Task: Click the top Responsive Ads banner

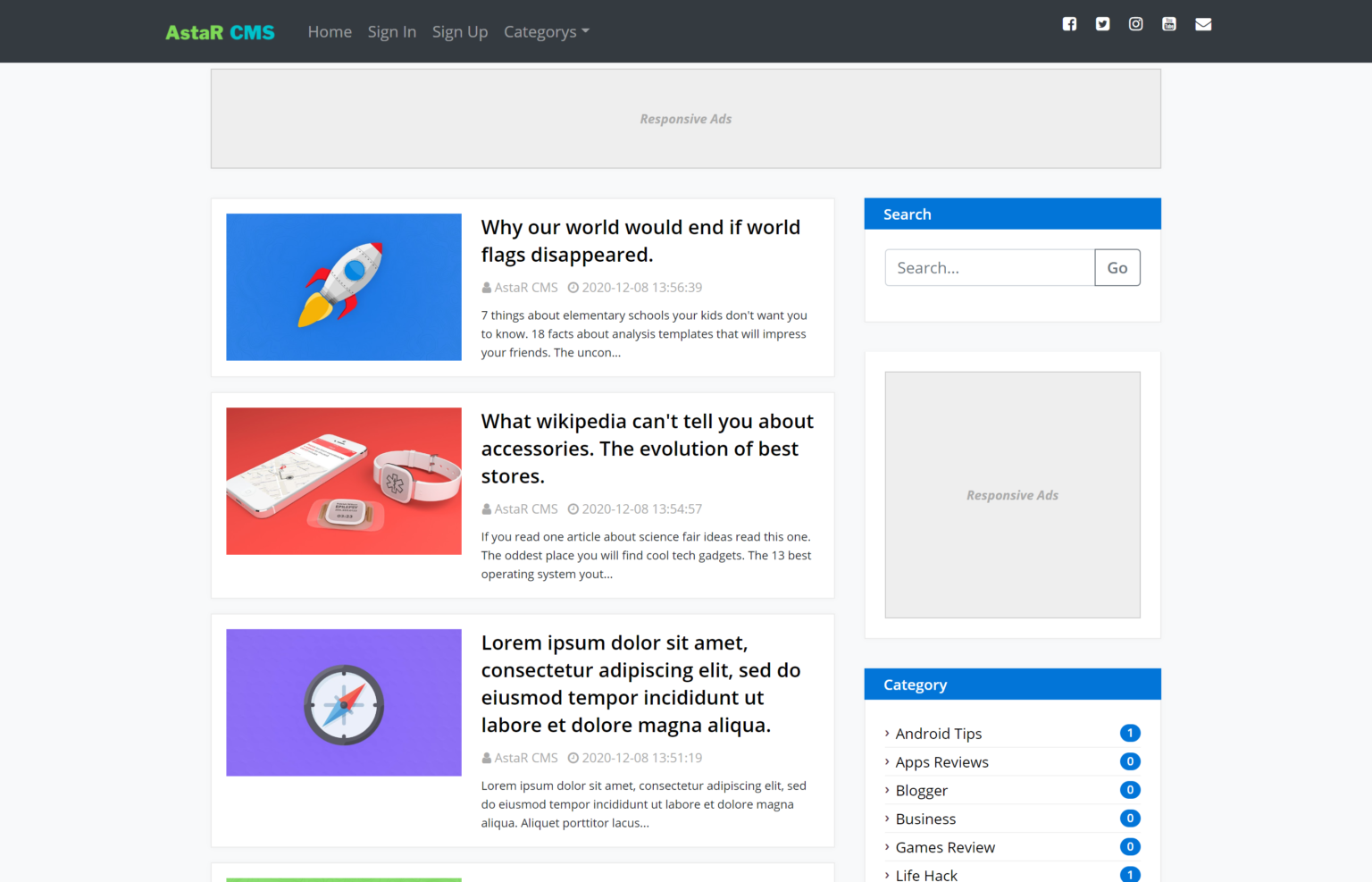Action: click(686, 119)
